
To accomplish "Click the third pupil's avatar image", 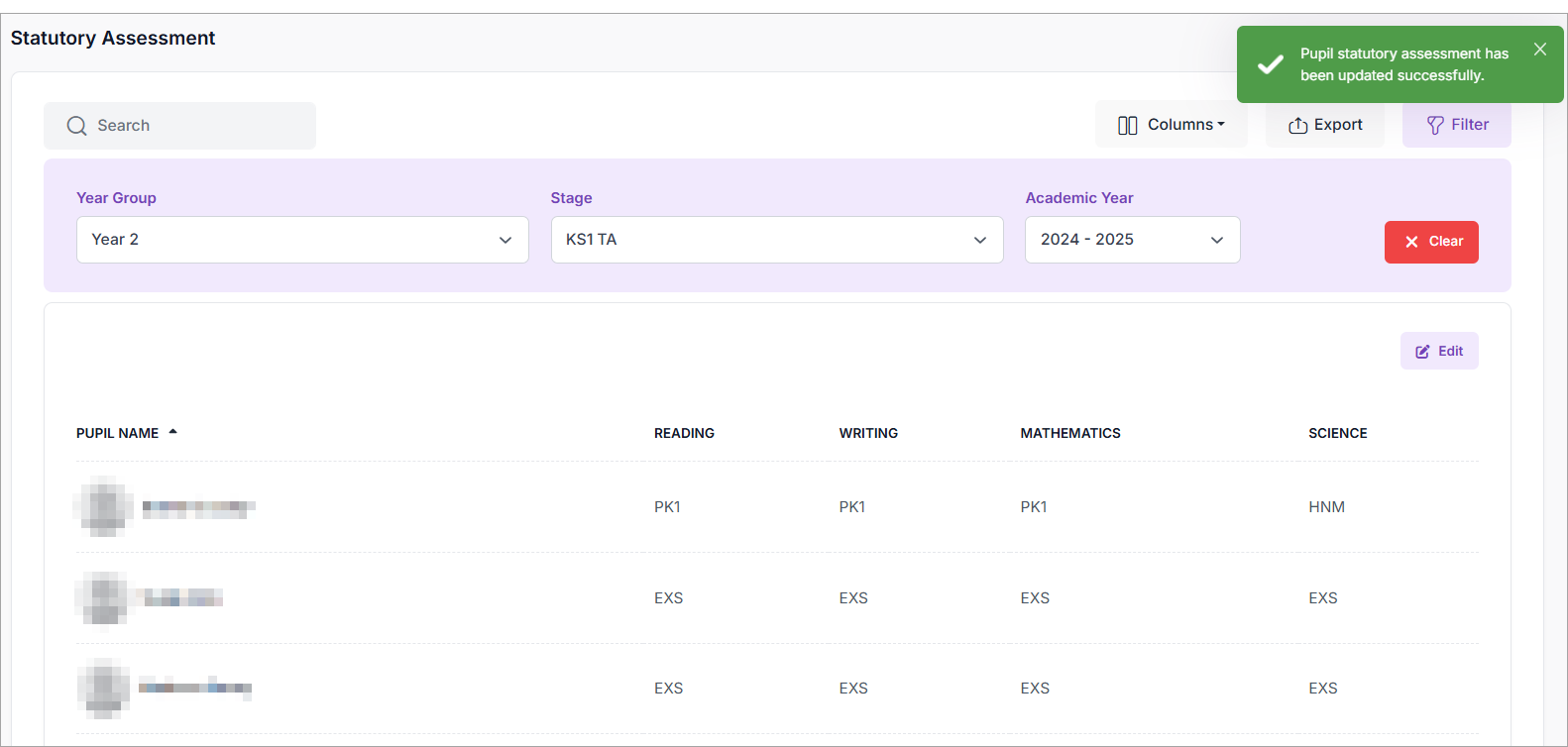I will (x=104, y=689).
